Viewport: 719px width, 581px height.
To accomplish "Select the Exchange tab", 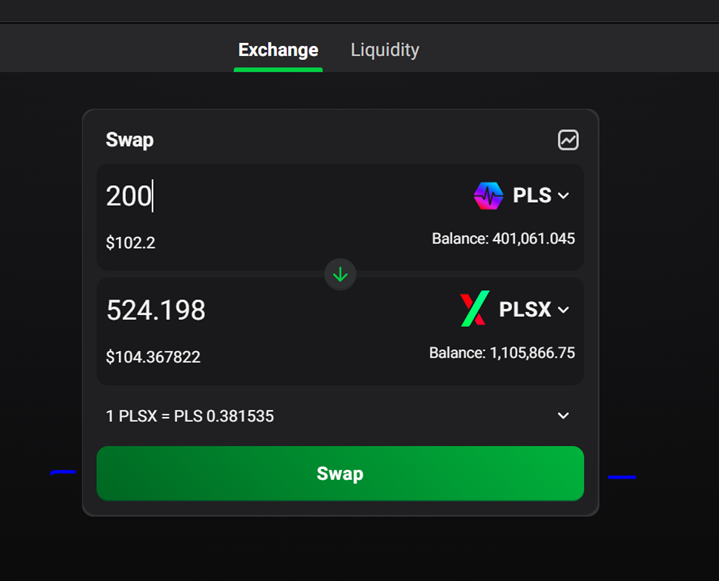I will 278,50.
